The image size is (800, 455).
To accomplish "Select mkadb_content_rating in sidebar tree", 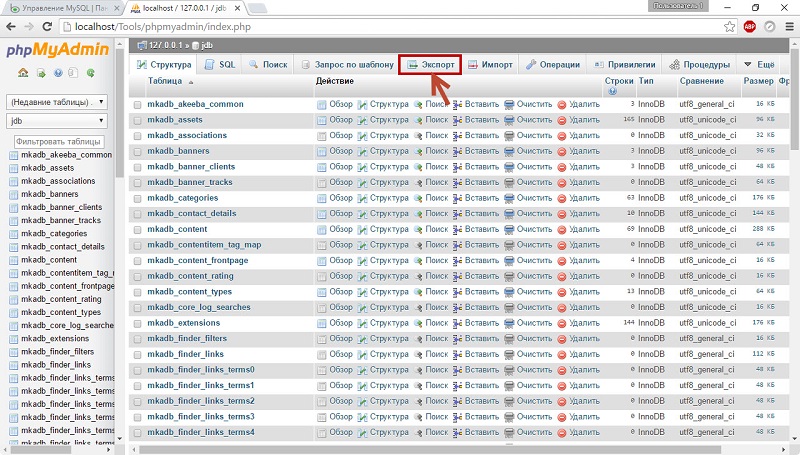I will point(61,299).
